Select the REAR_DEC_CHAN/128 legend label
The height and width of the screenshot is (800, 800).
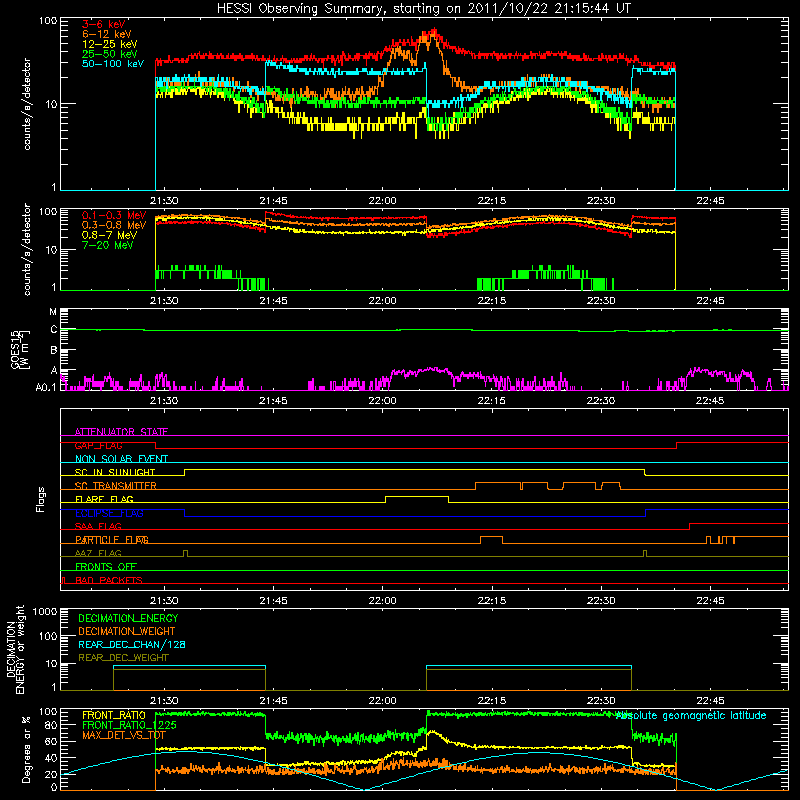(132, 644)
